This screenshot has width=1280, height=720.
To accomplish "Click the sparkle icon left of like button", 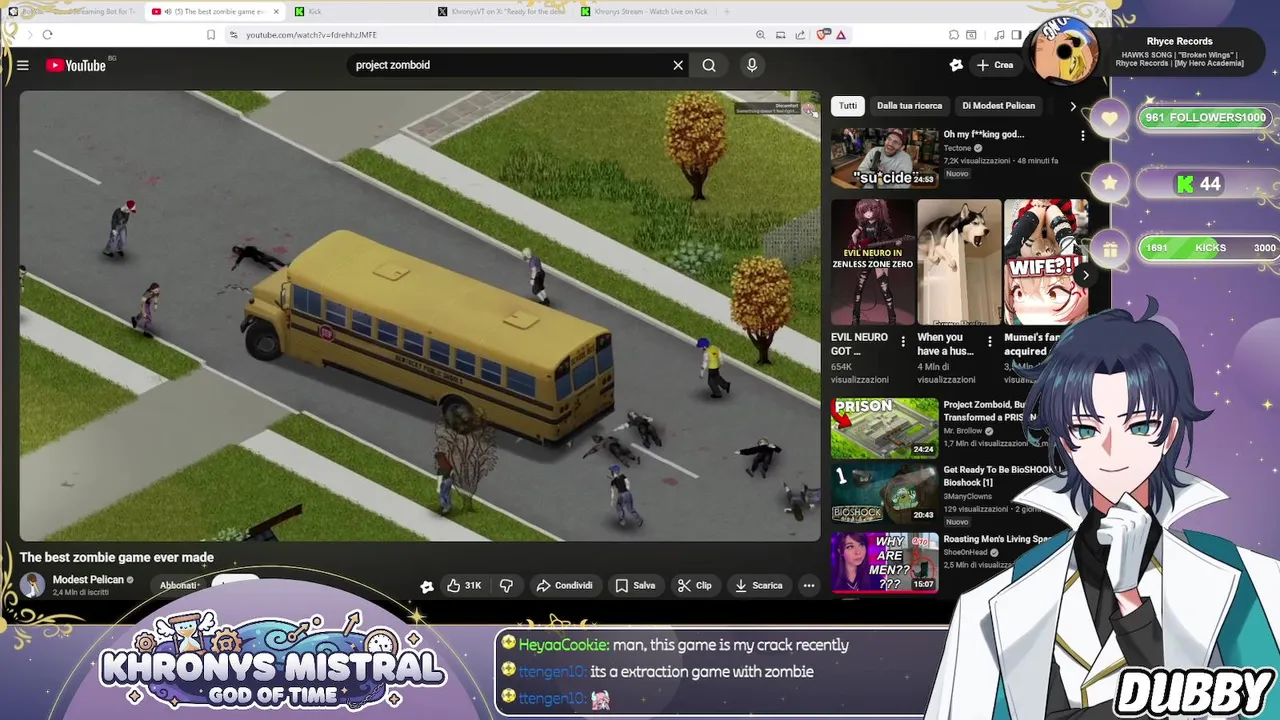I will click(427, 586).
